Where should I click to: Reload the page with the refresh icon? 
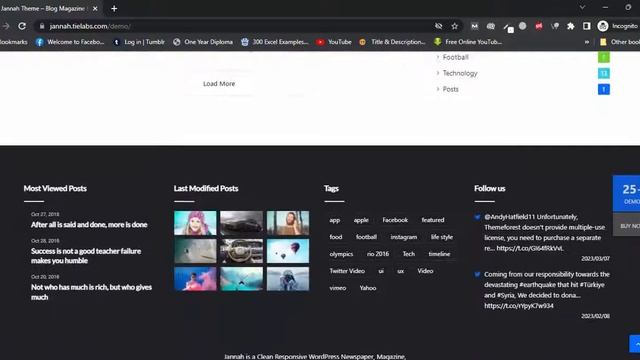[x=22, y=26]
